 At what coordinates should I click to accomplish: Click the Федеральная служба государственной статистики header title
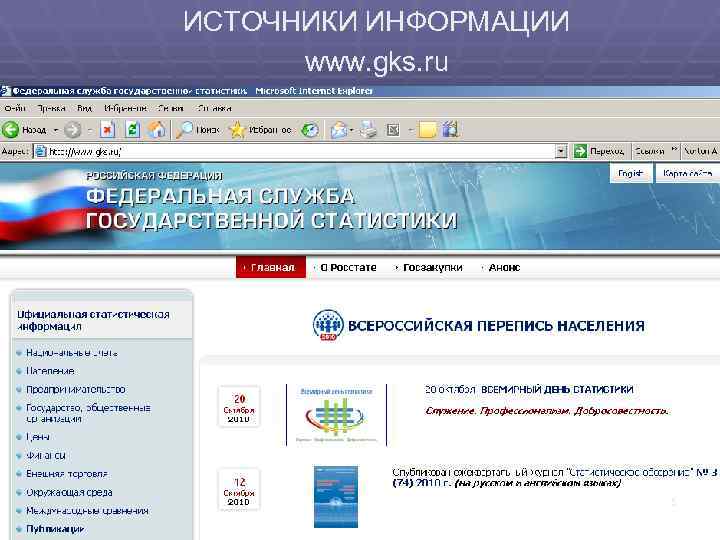pos(271,208)
